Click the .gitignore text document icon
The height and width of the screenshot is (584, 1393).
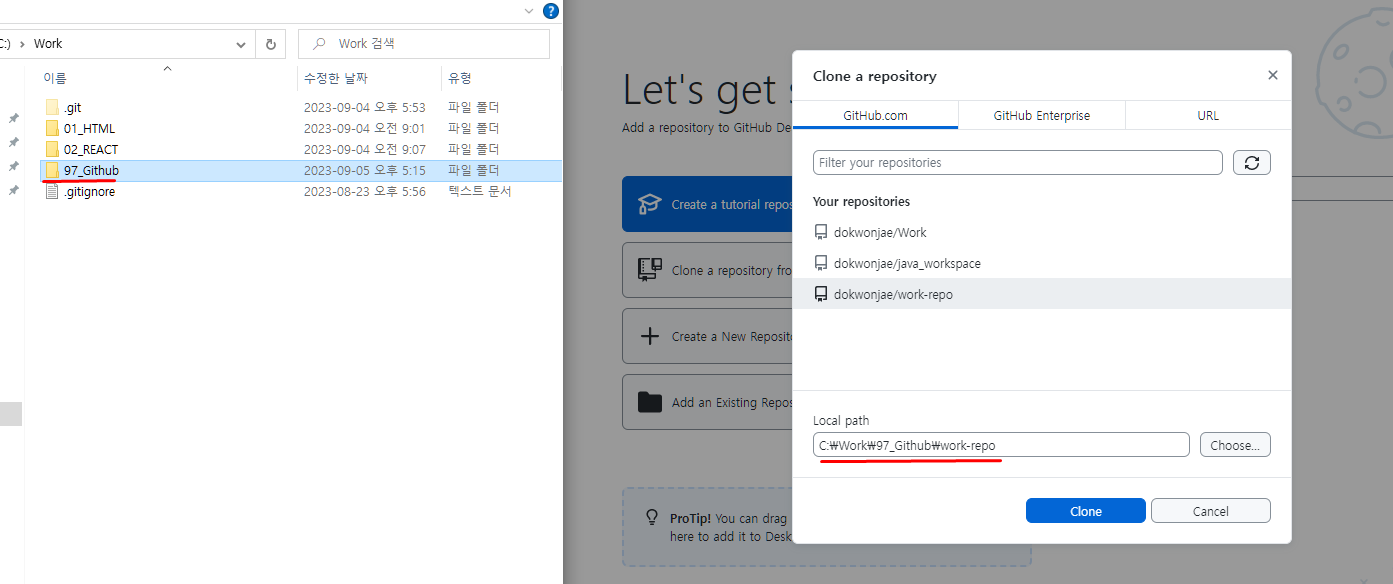coord(52,191)
